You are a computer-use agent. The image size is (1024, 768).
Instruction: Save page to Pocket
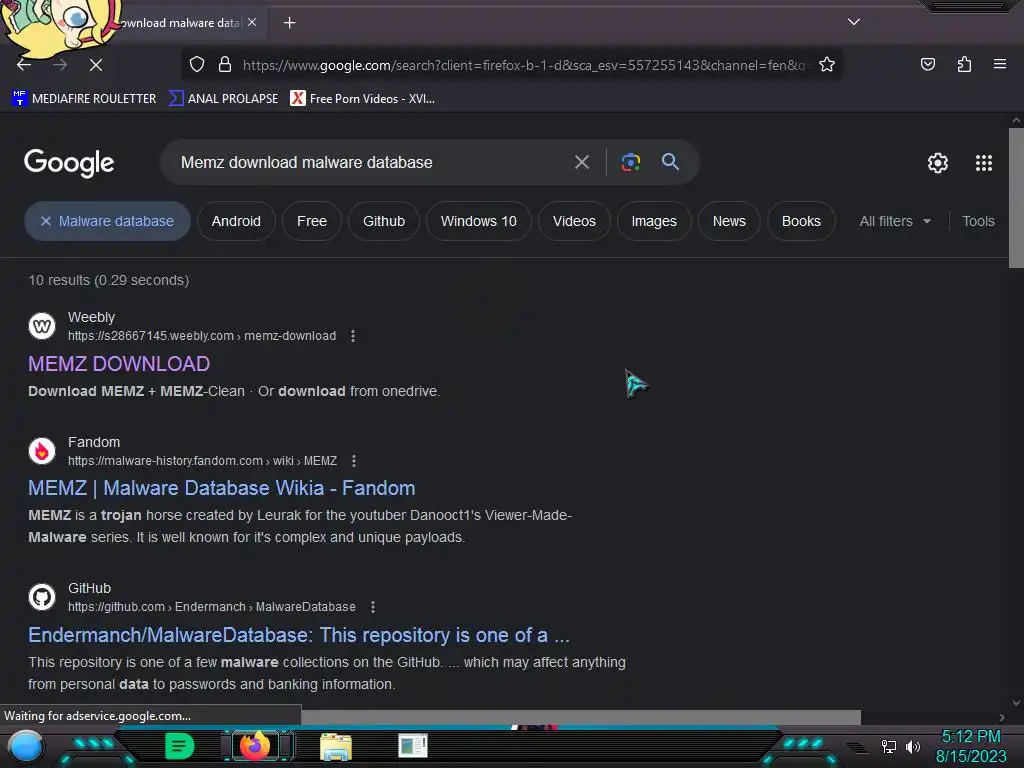(927, 65)
